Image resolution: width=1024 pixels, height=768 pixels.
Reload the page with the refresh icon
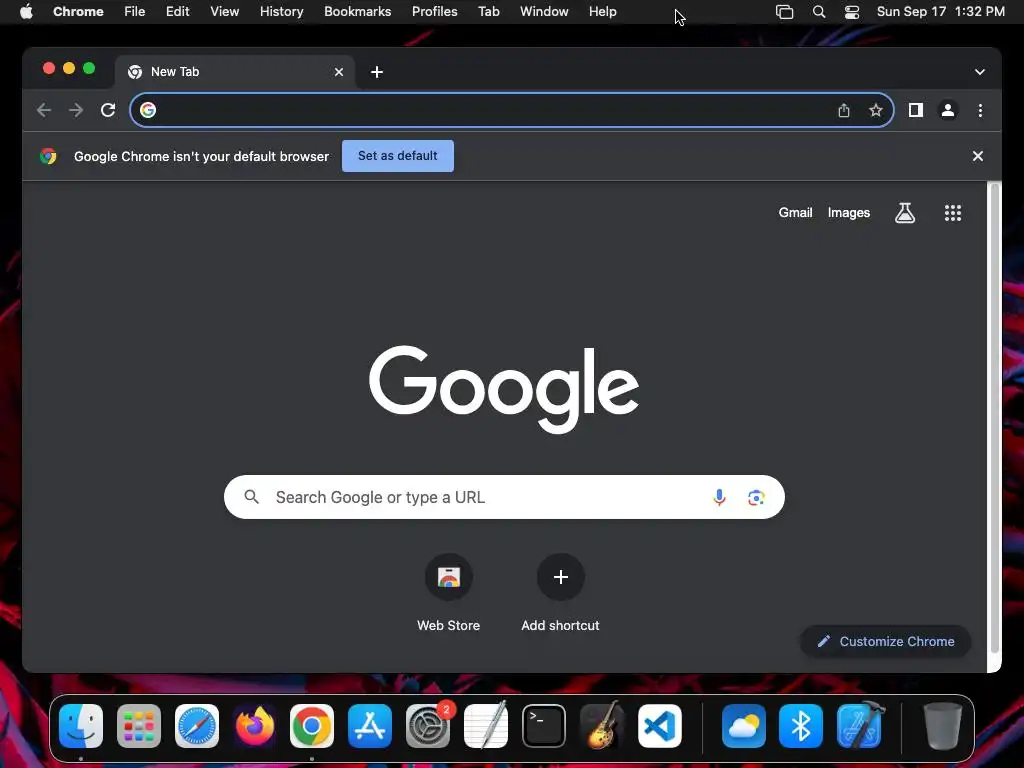(108, 110)
